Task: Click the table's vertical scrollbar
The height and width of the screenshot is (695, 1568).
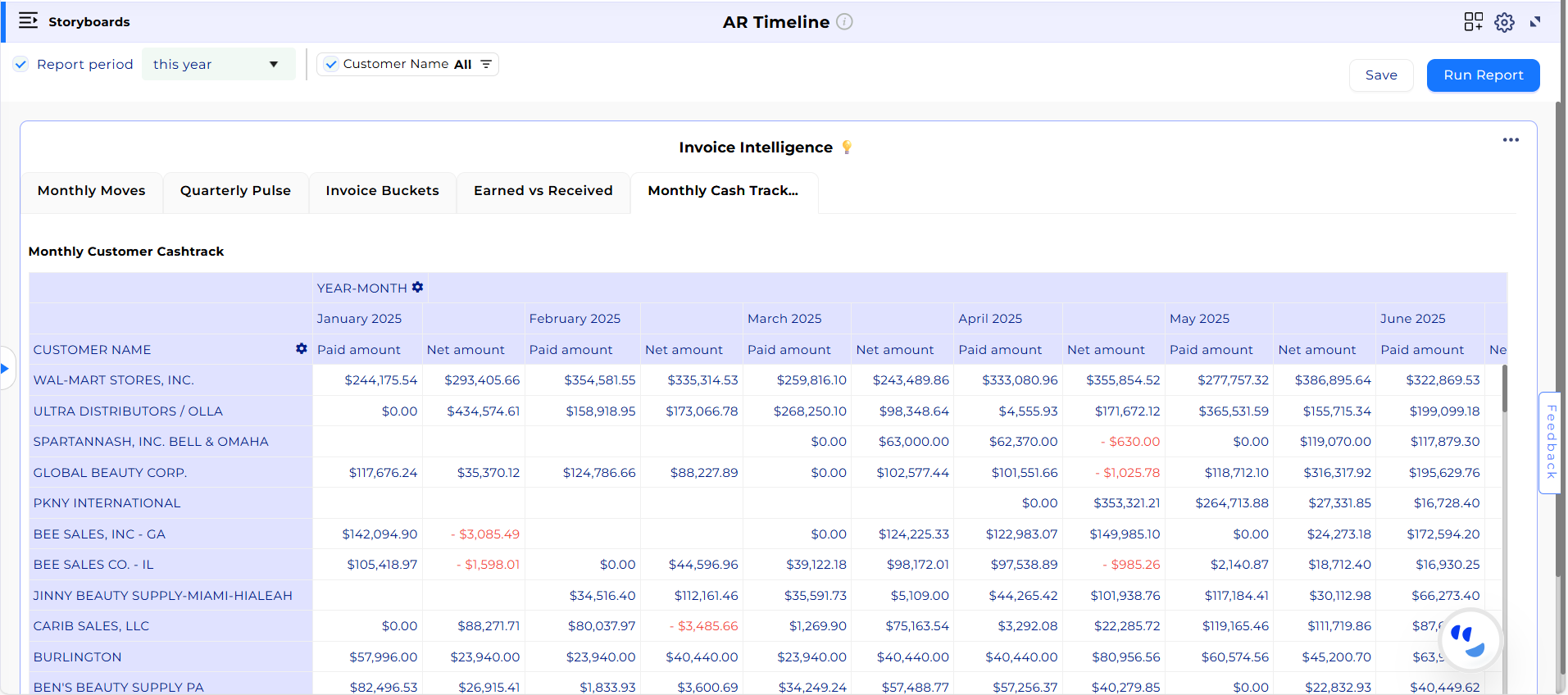Action: 1504,389
